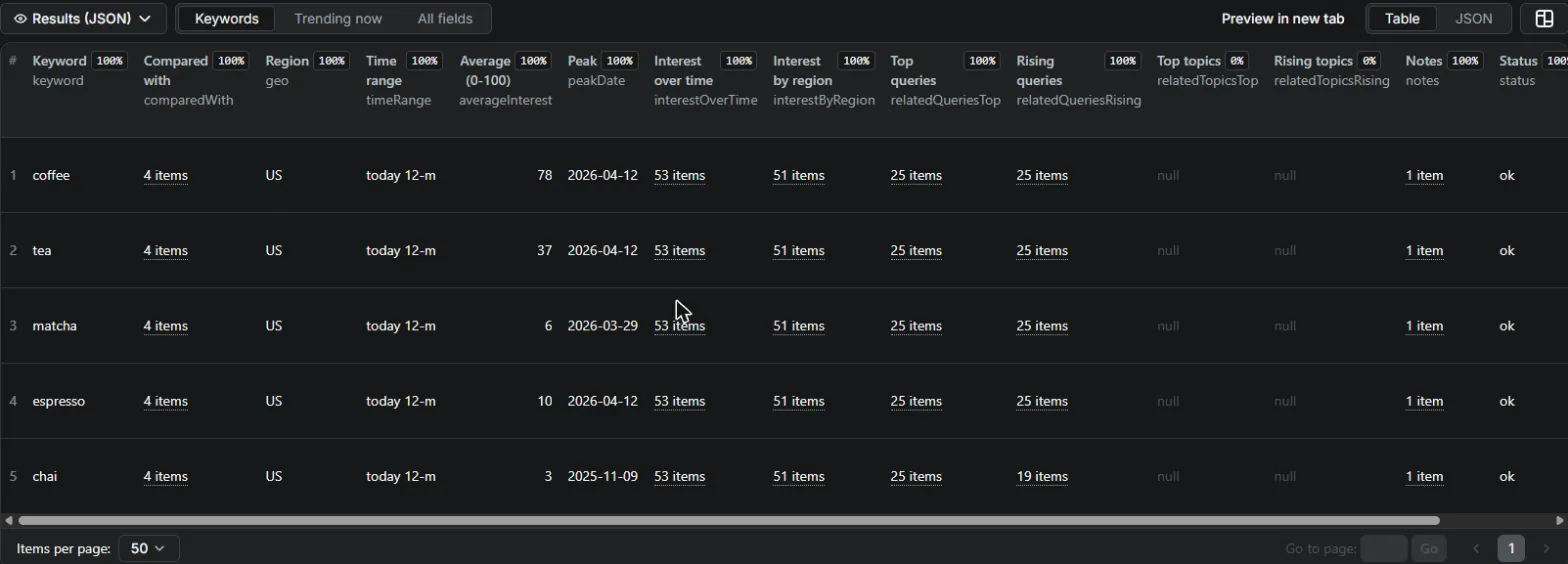Viewport: 1568px width, 564px height.
Task: Select the Table view toggle
Action: tap(1402, 18)
